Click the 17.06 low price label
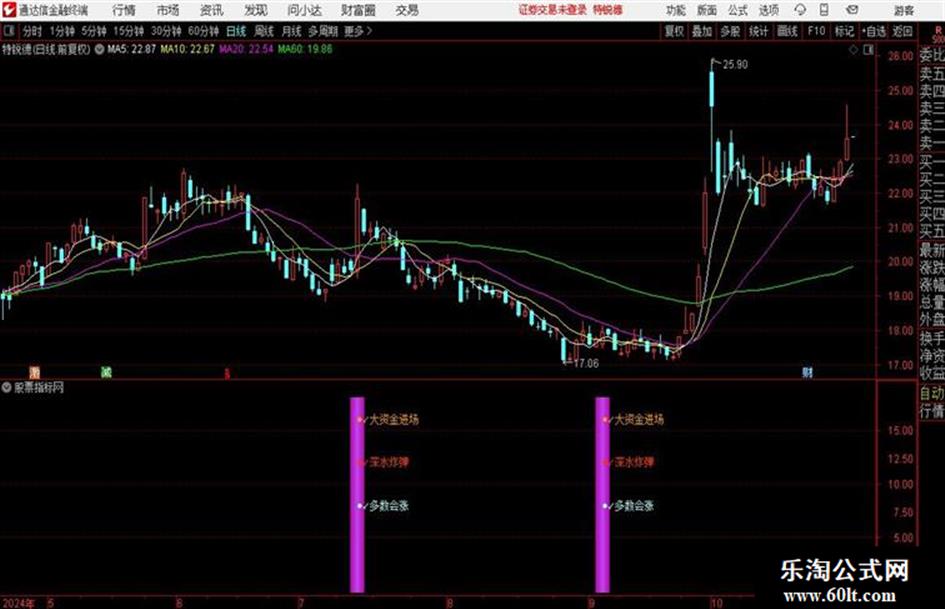Image resolution: width=945 pixels, height=609 pixels. [586, 364]
